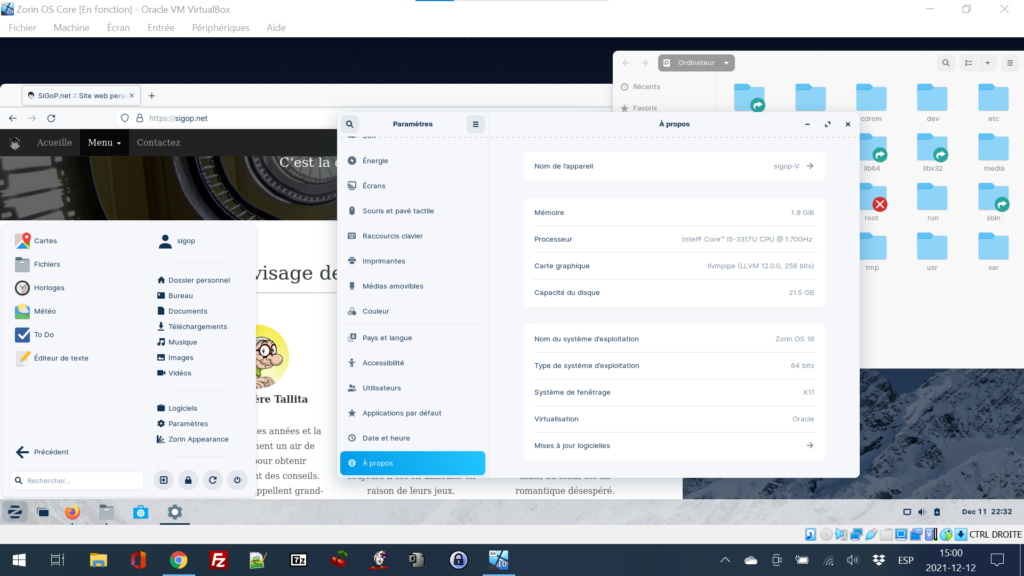Open view options dropdown arrow in file manager
Image resolution: width=1024 pixels, height=576 pixels.
click(x=988, y=63)
